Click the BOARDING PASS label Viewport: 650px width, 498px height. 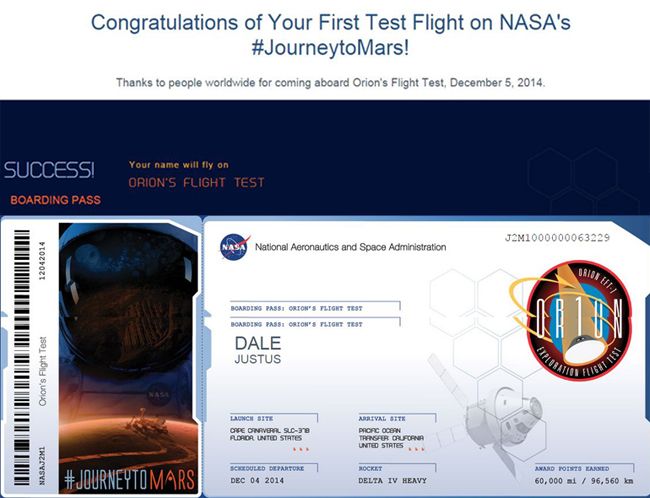coord(56,200)
